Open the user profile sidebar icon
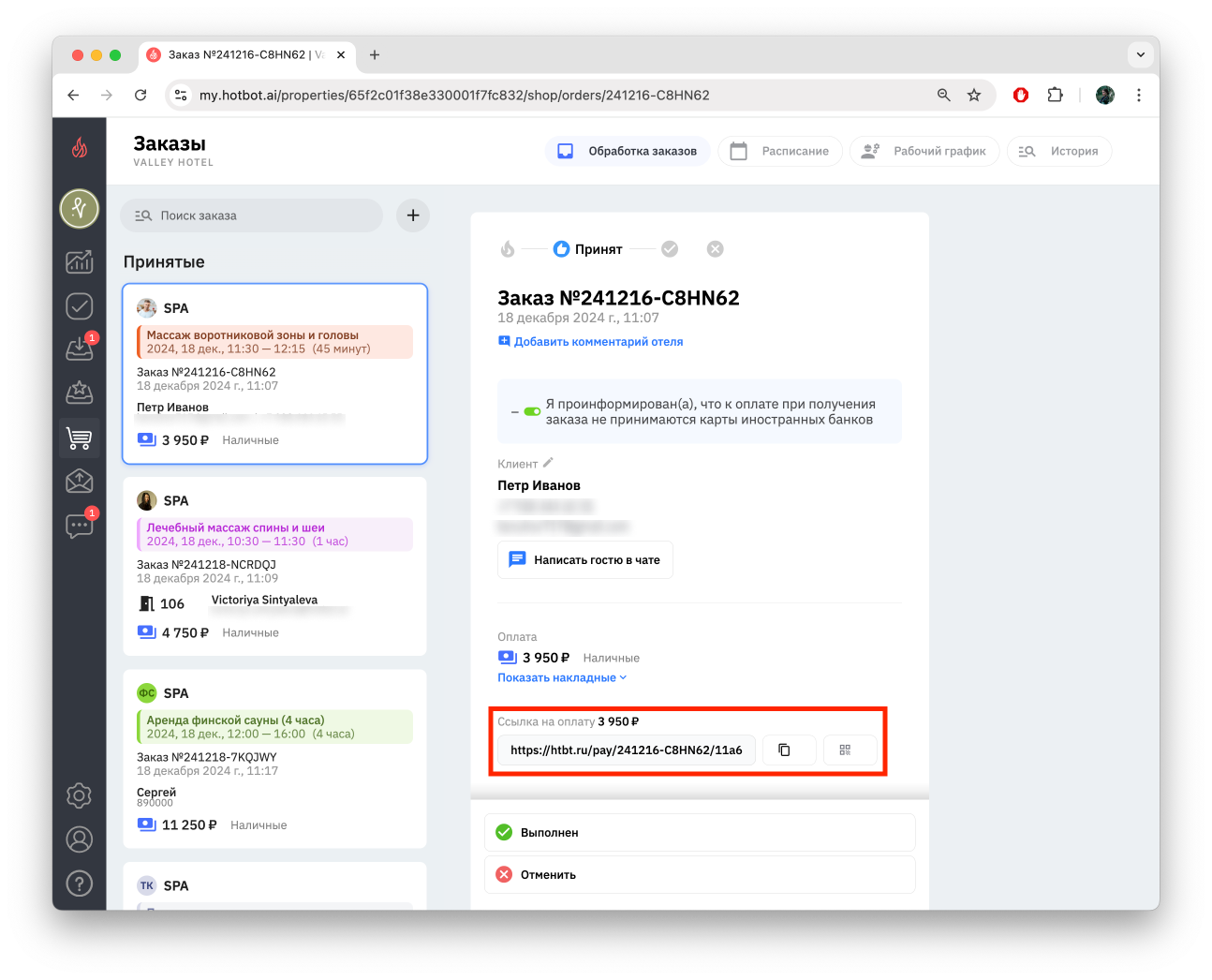The height and width of the screenshot is (980, 1212). 80,839
